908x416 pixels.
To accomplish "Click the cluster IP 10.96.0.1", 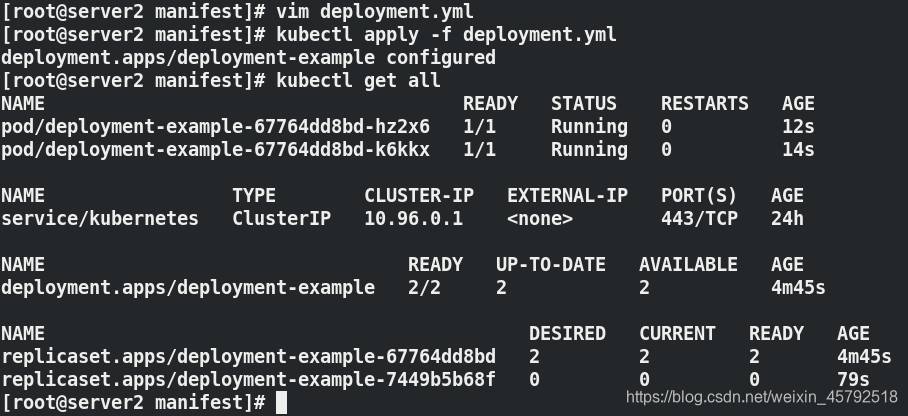I will pyautogui.click(x=413, y=219).
